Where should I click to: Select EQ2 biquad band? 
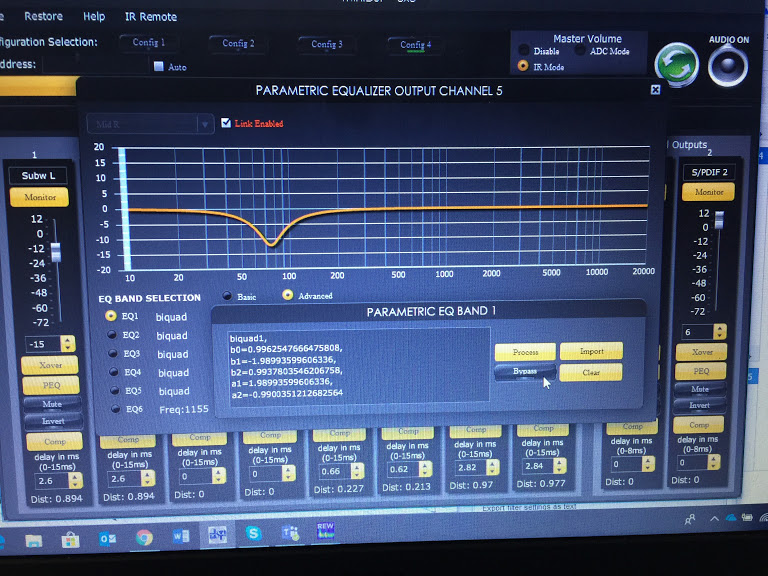click(x=112, y=335)
